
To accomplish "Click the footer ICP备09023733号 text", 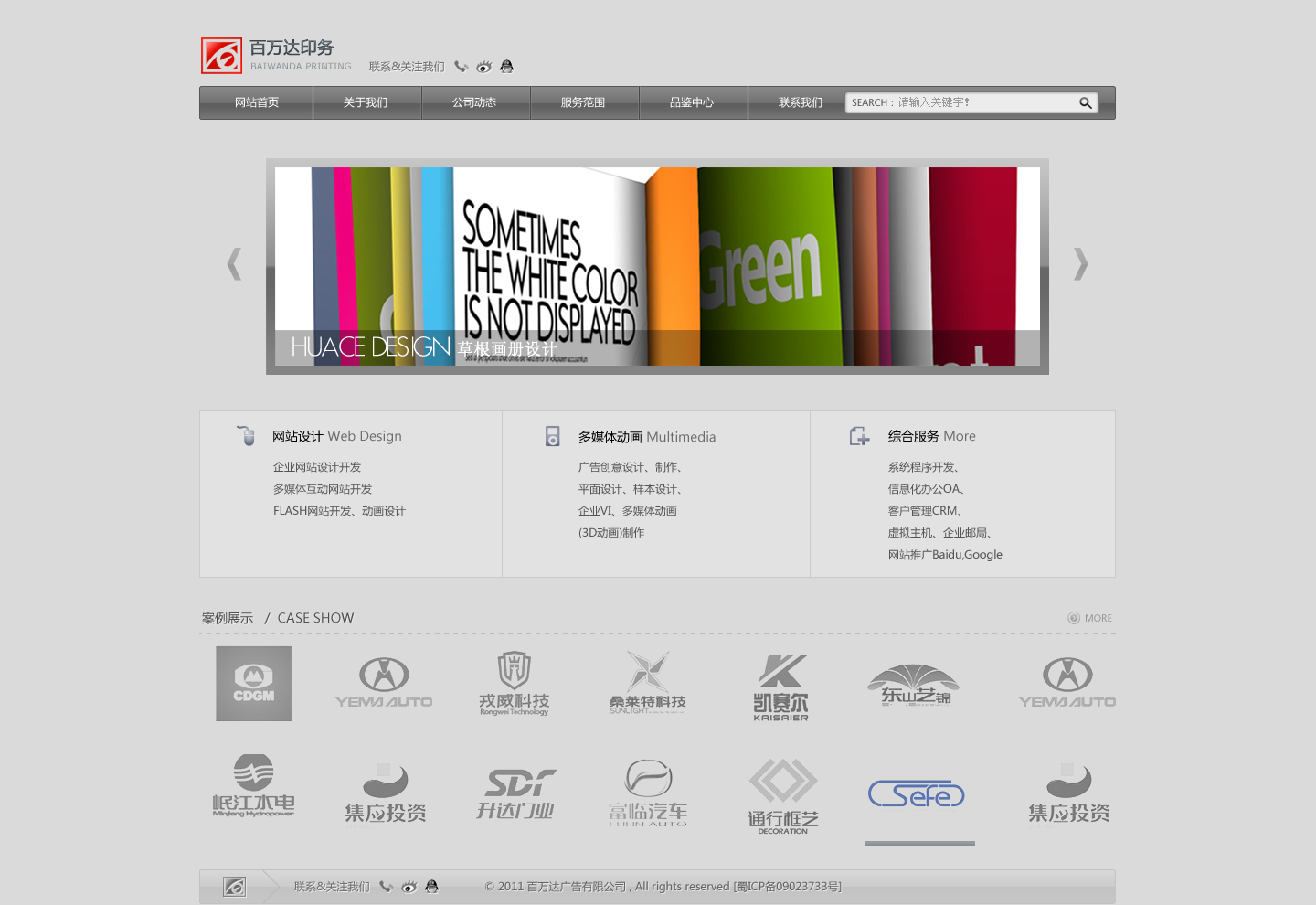I will pos(788,887).
